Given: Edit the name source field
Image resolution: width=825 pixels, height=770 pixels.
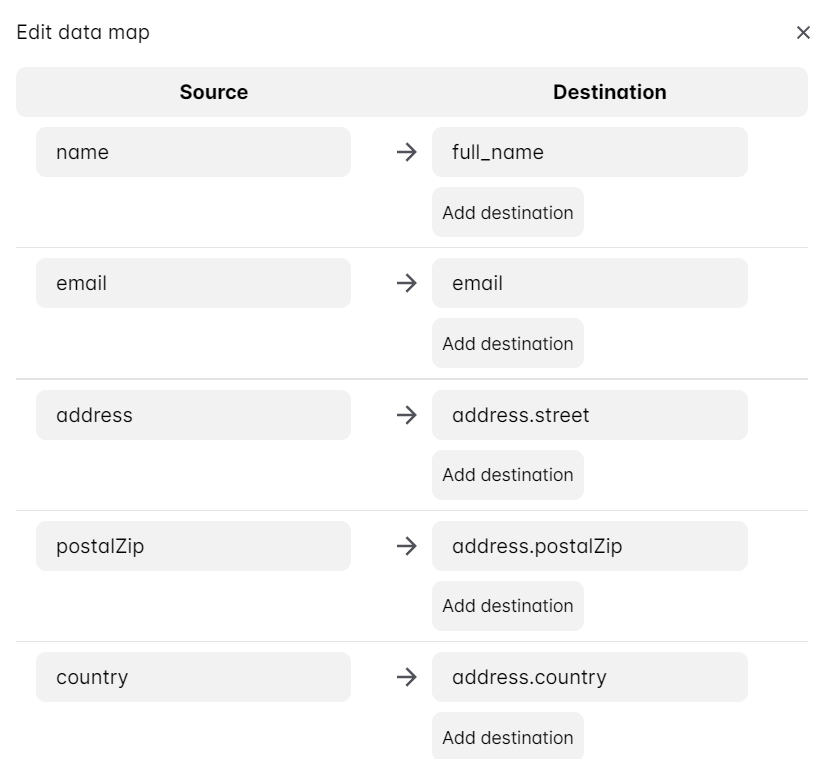Looking at the screenshot, I should (x=193, y=152).
